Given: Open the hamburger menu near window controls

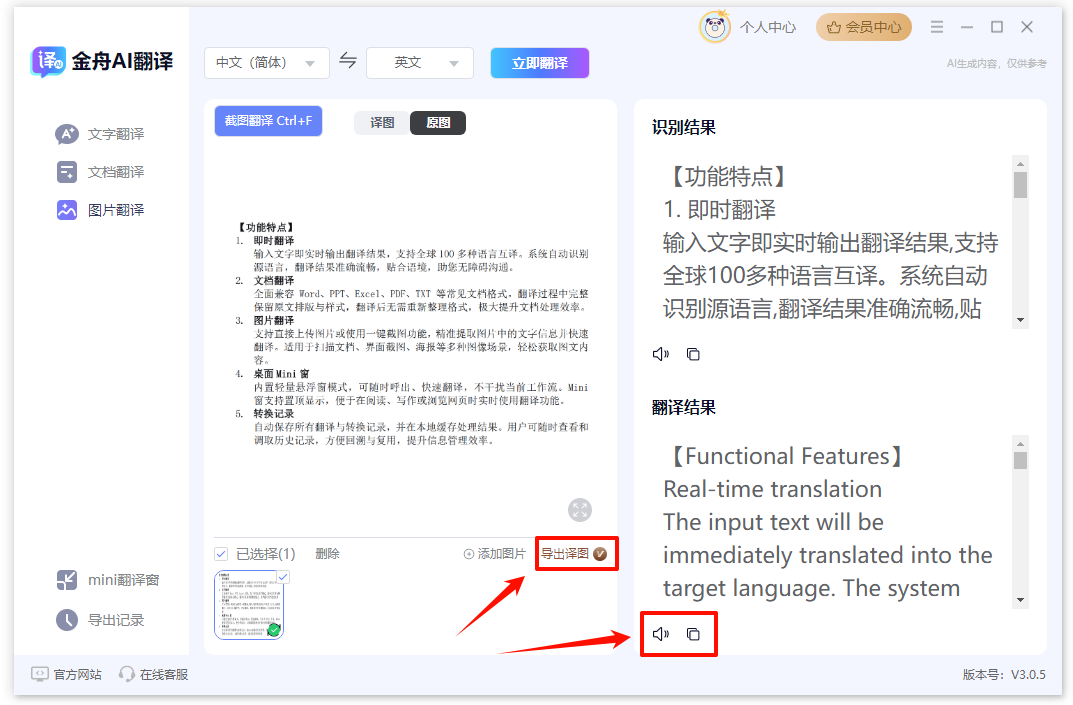Looking at the screenshot, I should pyautogui.click(x=936, y=27).
